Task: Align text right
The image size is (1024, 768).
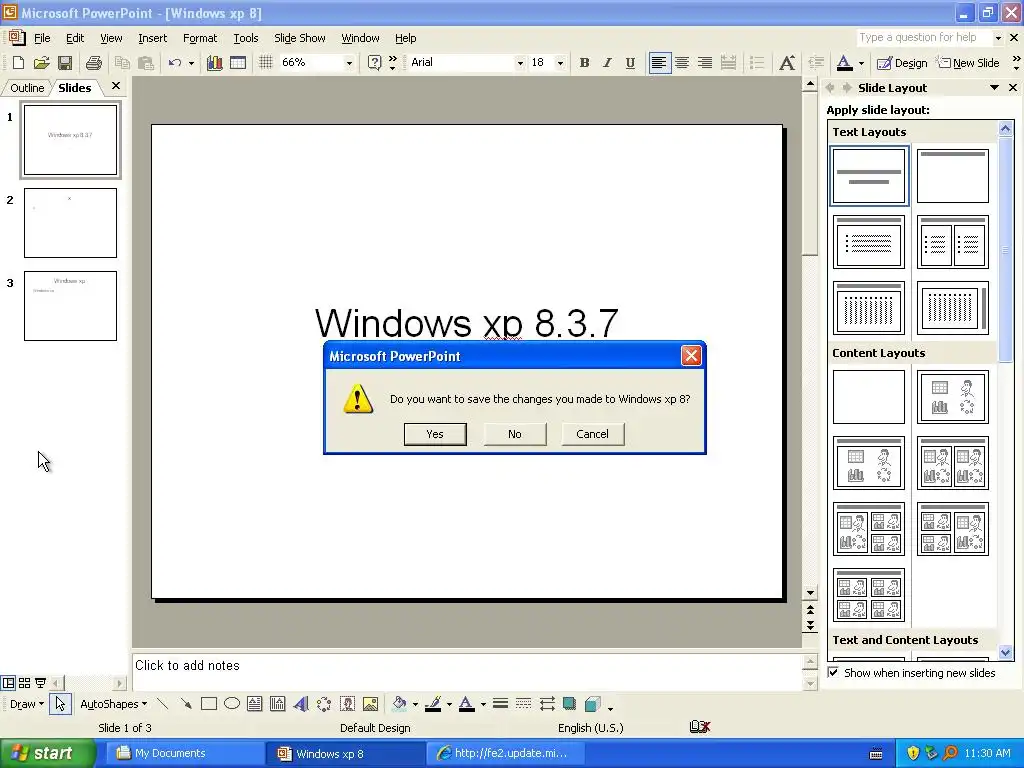Action: (705, 63)
